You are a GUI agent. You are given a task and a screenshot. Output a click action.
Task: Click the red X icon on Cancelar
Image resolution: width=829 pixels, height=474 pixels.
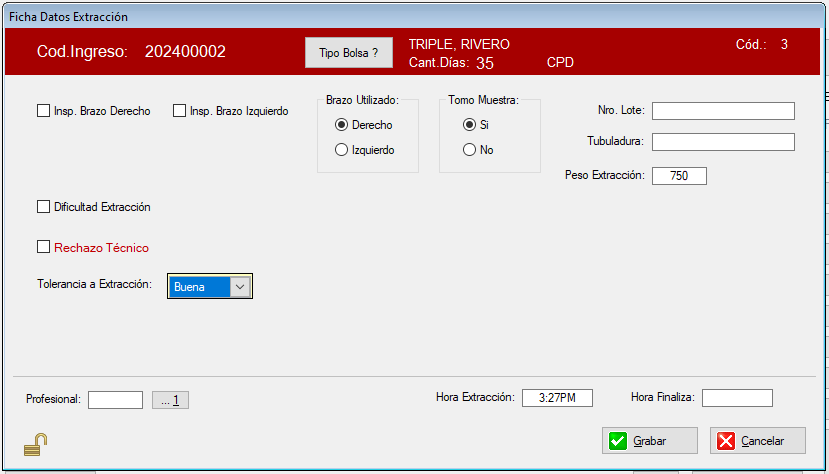tap(726, 441)
